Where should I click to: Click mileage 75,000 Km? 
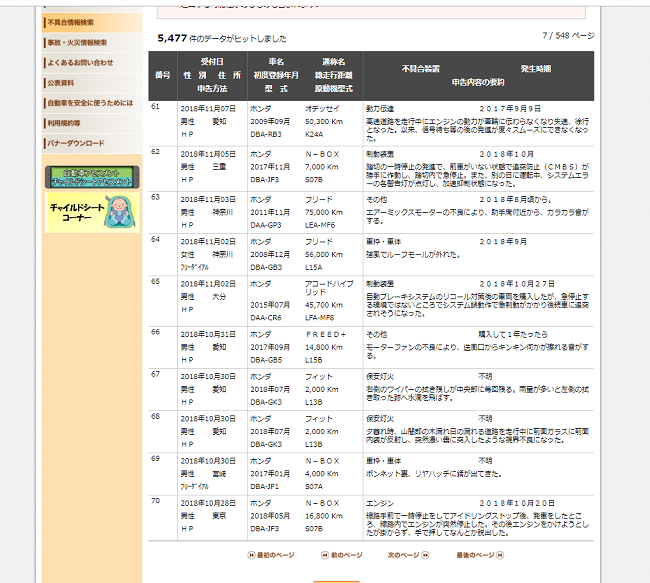coord(324,212)
